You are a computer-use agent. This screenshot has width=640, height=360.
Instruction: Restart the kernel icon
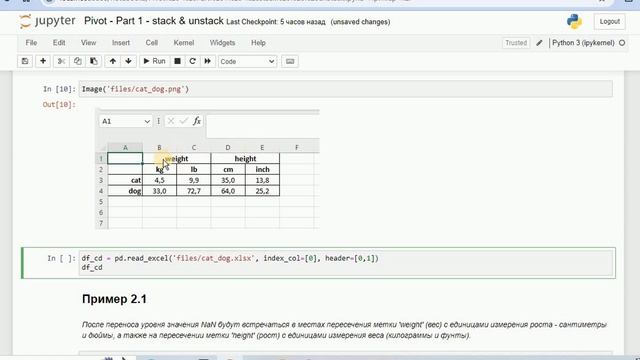tap(192, 61)
